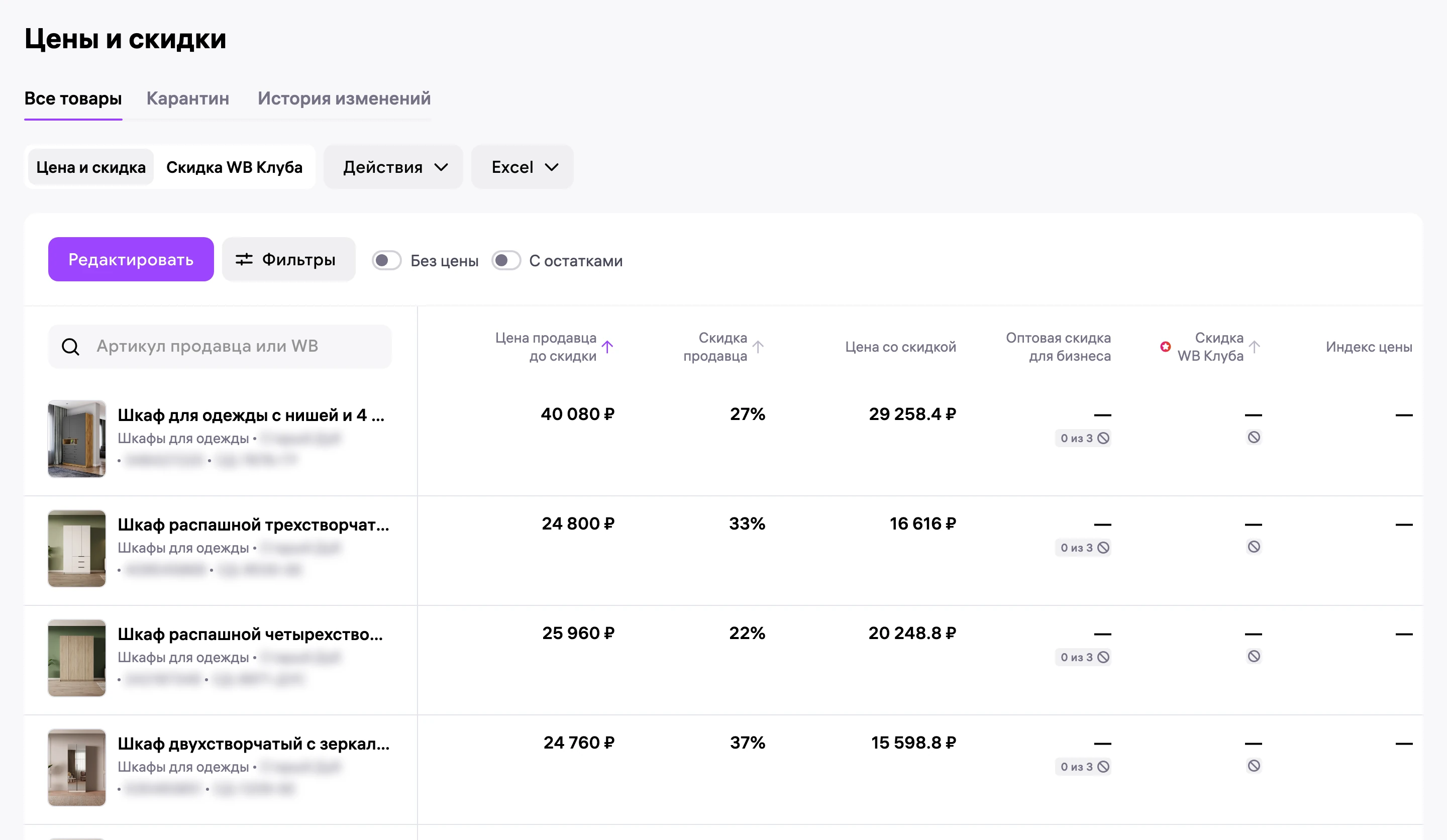Click thumbnail of four-door wood wardrobe
Screen dimensions: 1447x840
pyautogui.click(x=77, y=658)
